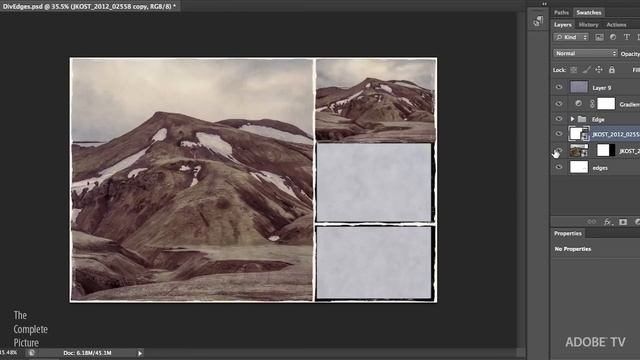Click the status bar preview icon
The height and width of the screenshot is (360, 640).
pos(31,353)
